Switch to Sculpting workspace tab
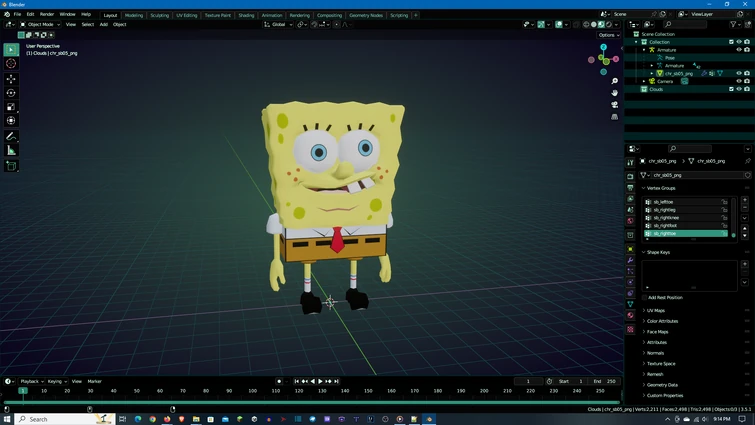This screenshot has height=425, width=755. coord(159,15)
